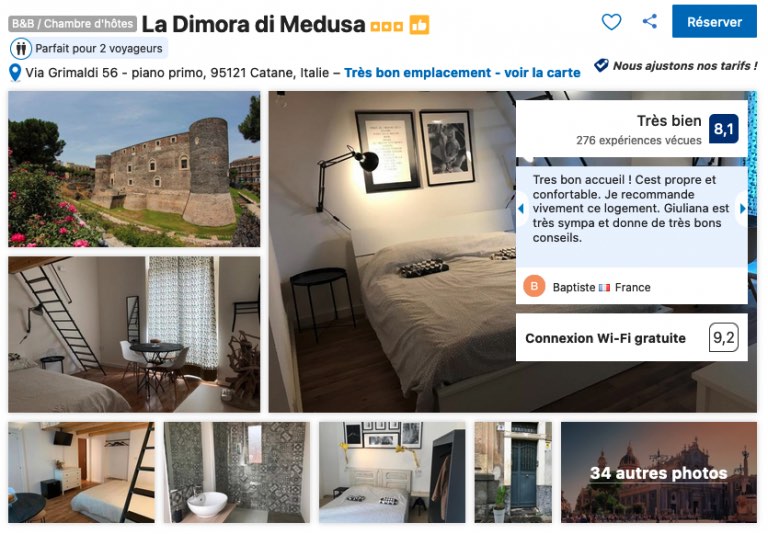The image size is (768, 534).
Task: Show the next guest review arrow
Action: [x=743, y=208]
